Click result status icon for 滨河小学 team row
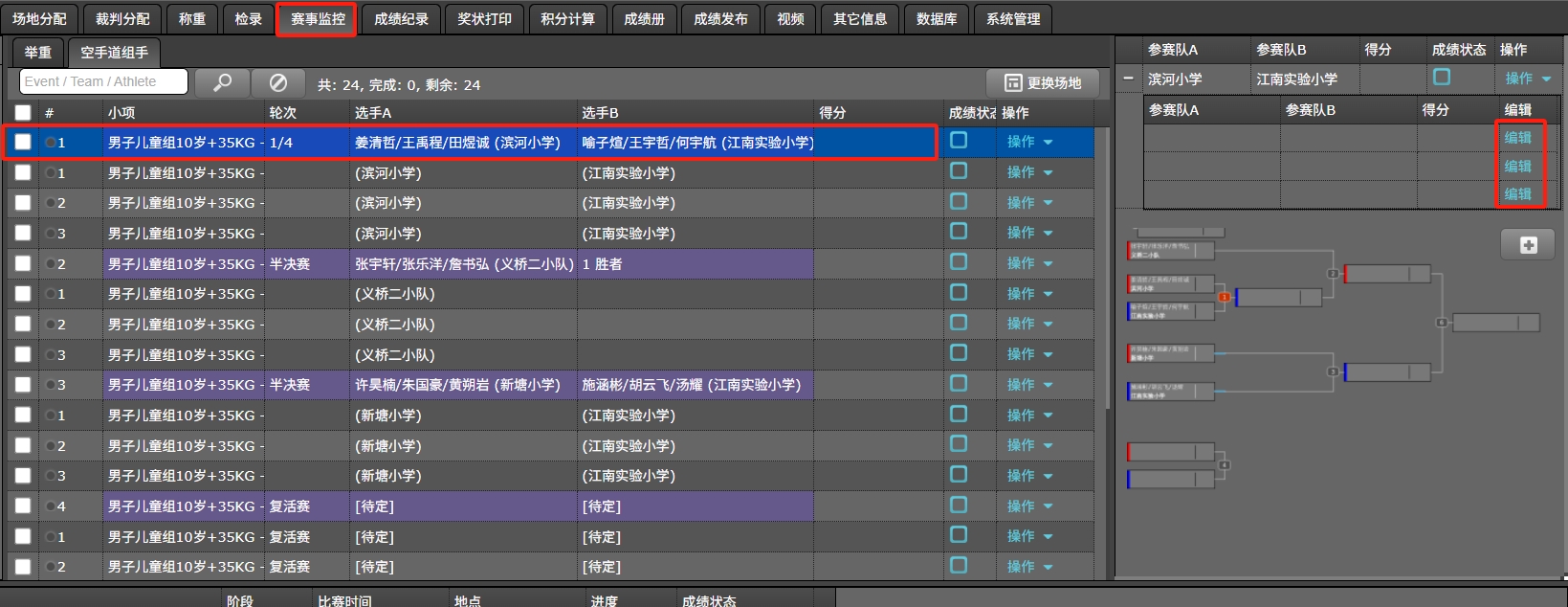 [1442, 78]
